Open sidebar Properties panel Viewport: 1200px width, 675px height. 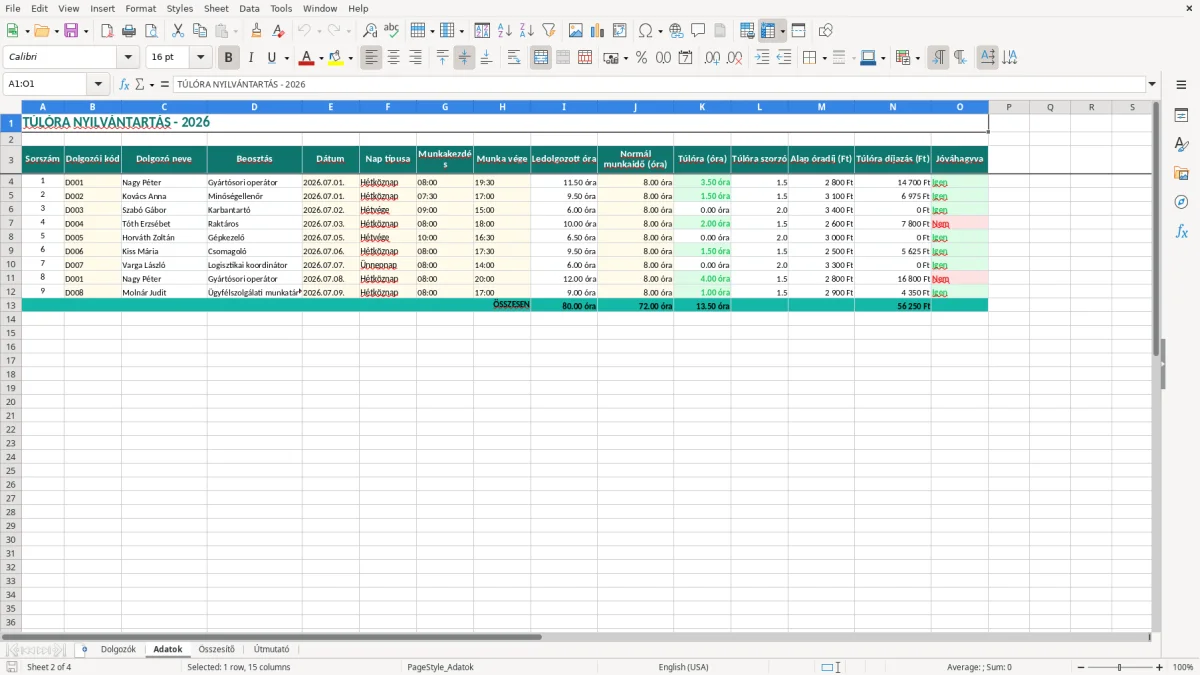1182,116
